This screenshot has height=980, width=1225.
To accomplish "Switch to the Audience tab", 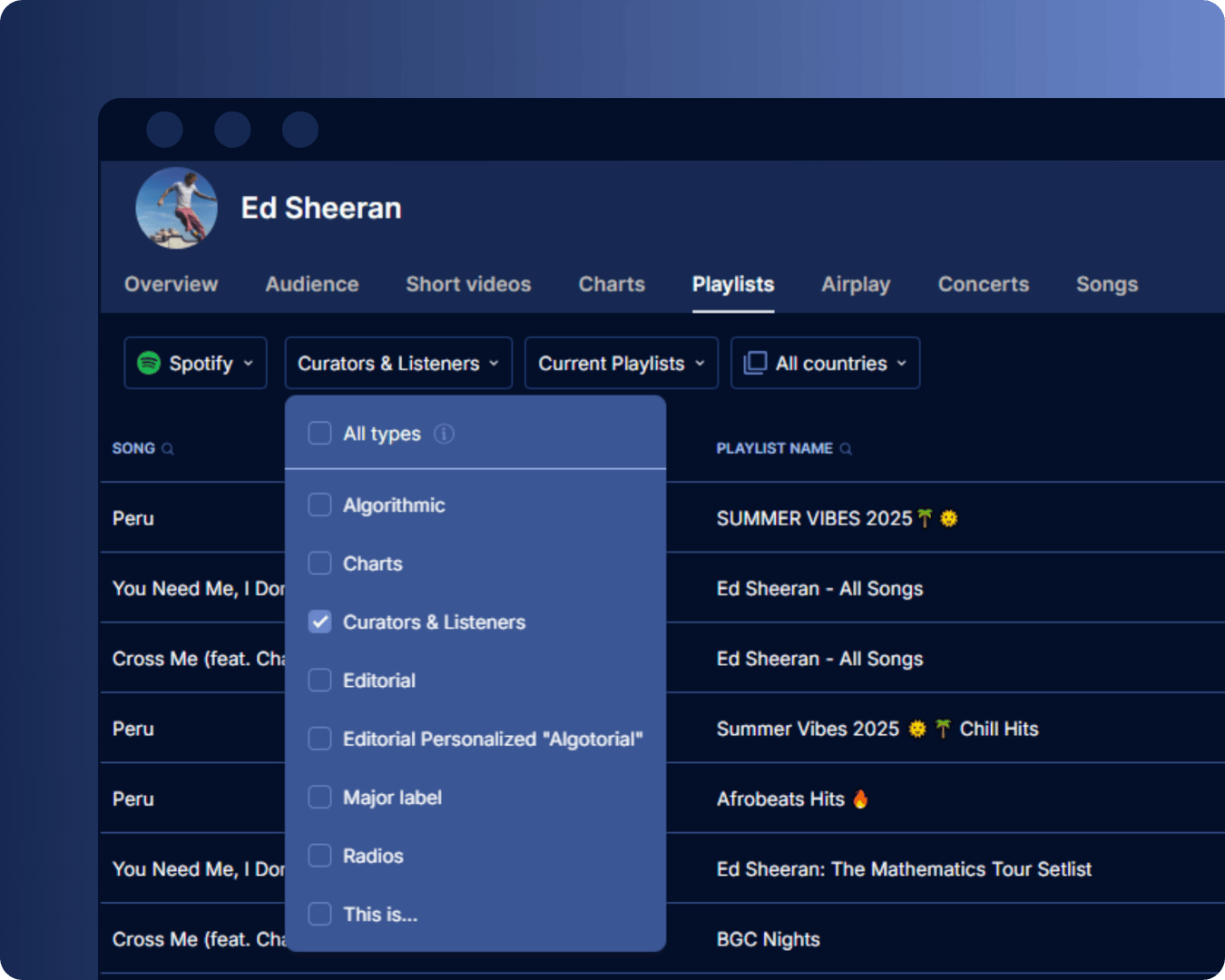I will [311, 284].
